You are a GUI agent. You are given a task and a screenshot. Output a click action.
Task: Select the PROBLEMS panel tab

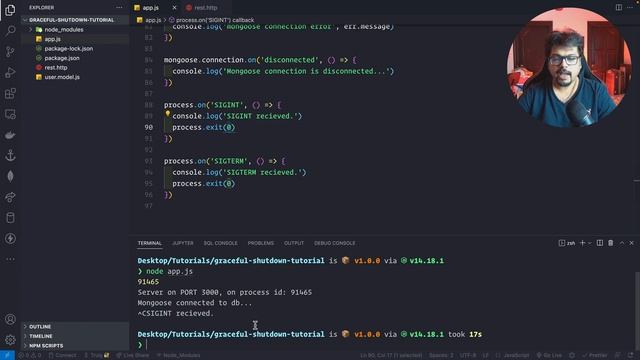click(x=261, y=243)
